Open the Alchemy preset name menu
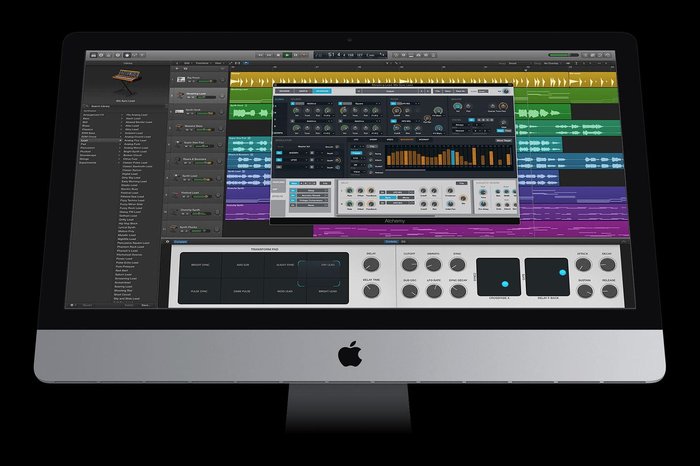Image resolution: width=700 pixels, height=466 pixels. [390, 91]
